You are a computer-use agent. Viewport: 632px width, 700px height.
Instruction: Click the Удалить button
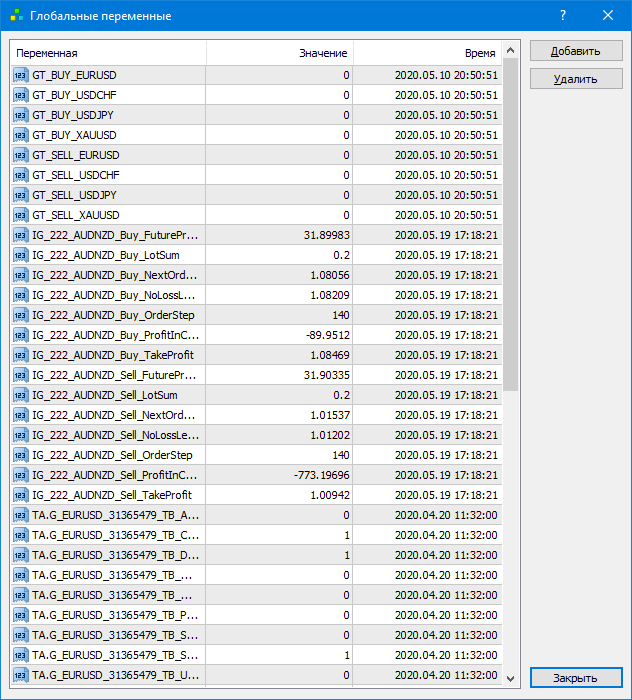(x=576, y=79)
